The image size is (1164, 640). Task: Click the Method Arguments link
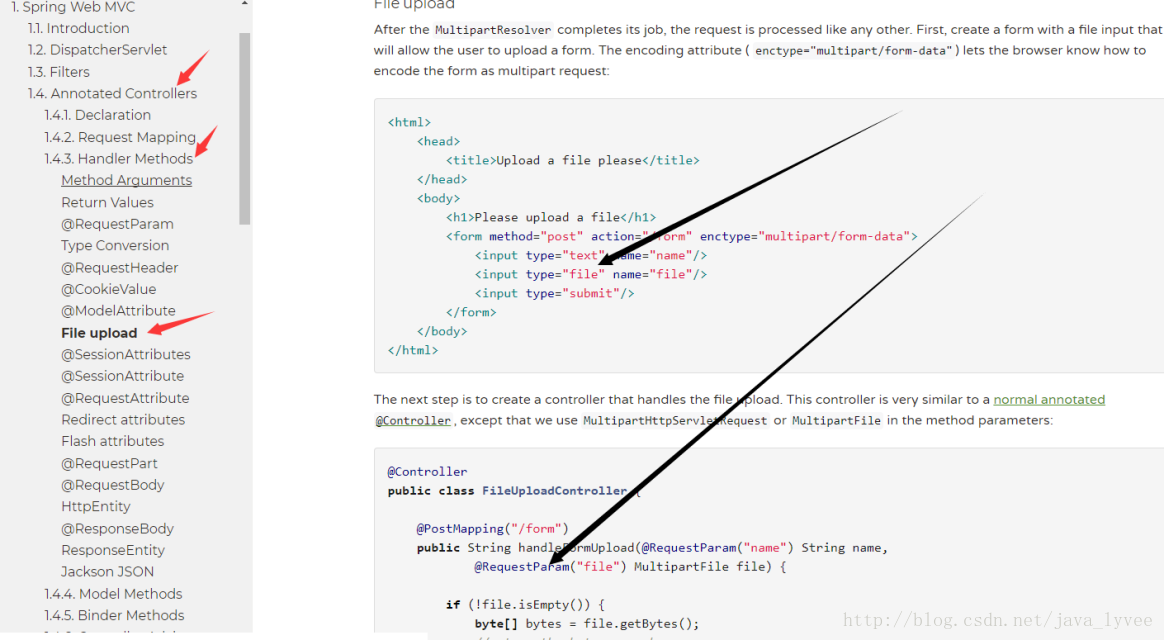coord(126,180)
